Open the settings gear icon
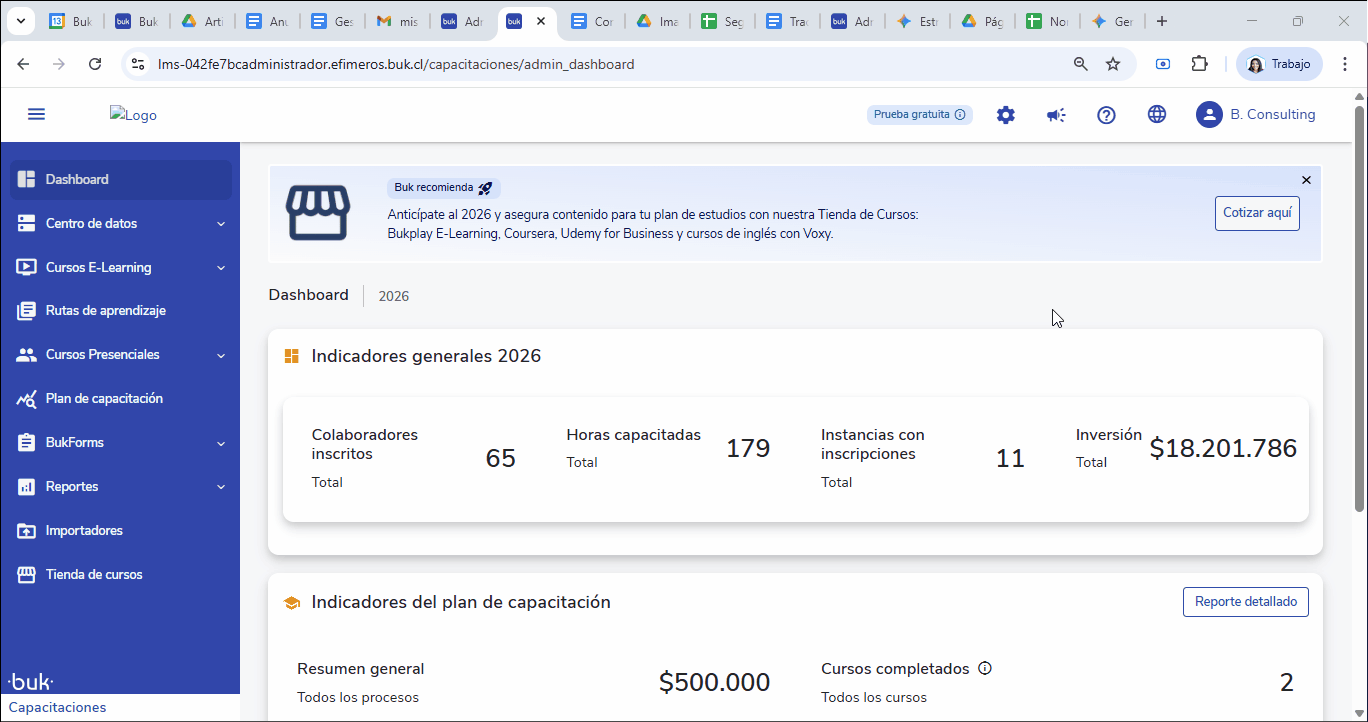Image resolution: width=1368 pixels, height=722 pixels. [1006, 114]
